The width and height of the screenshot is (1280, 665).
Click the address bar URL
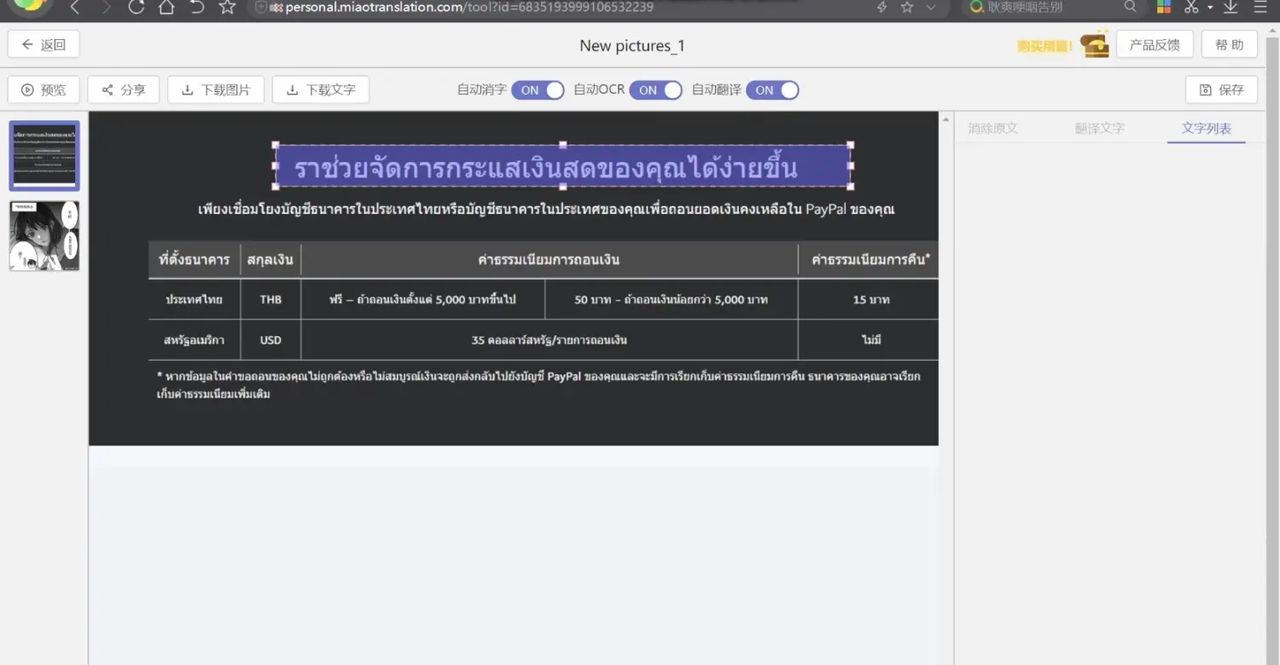469,8
